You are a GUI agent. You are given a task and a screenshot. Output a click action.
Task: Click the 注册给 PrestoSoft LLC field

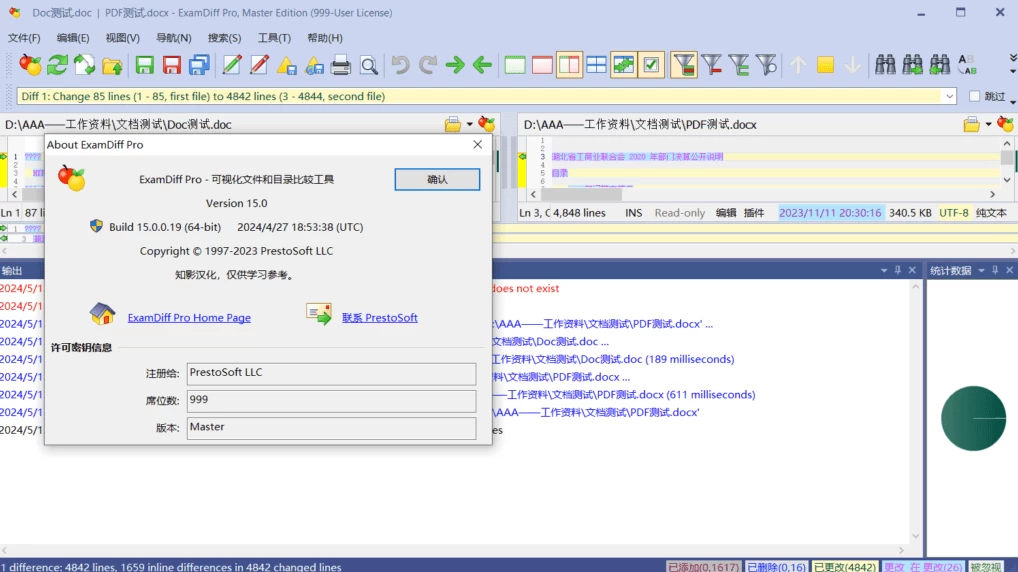[x=330, y=373]
